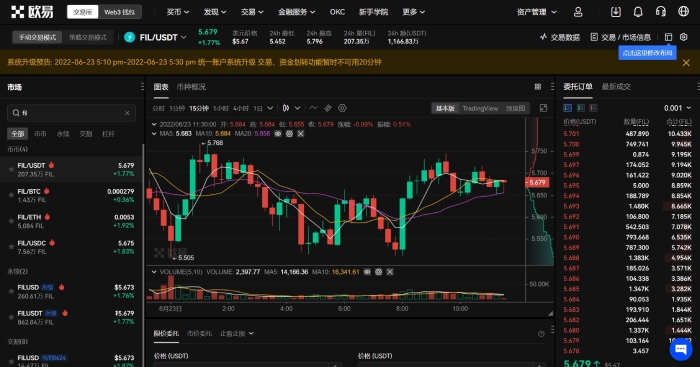Open VOLUME indicator settings gear

tap(379, 271)
